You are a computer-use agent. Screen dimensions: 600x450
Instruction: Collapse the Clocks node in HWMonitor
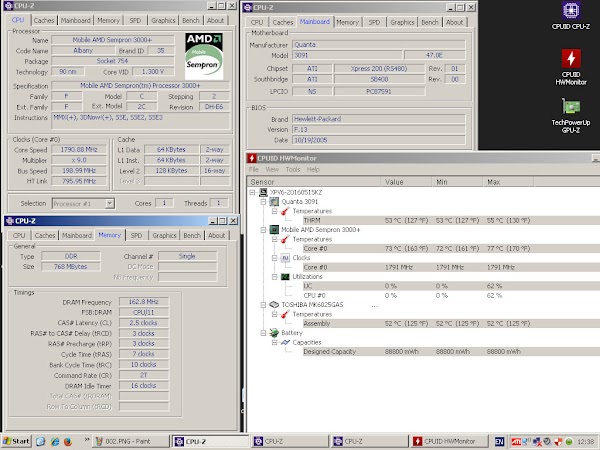pyautogui.click(x=274, y=258)
